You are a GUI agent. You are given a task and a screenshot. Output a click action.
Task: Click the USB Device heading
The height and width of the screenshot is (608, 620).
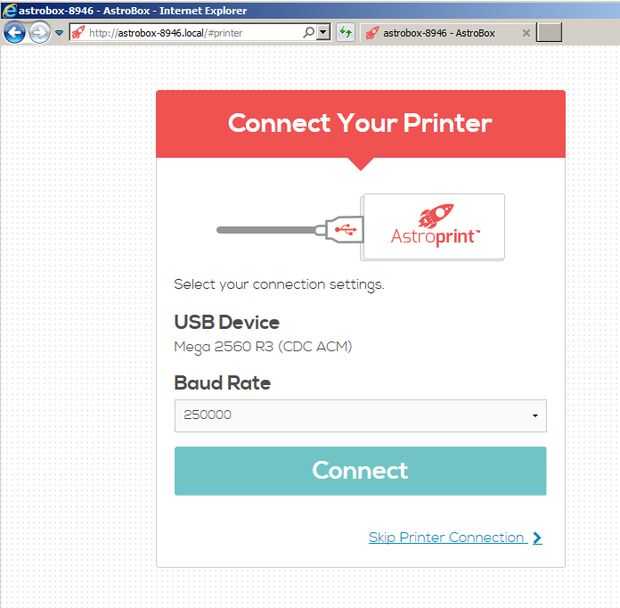pos(227,323)
